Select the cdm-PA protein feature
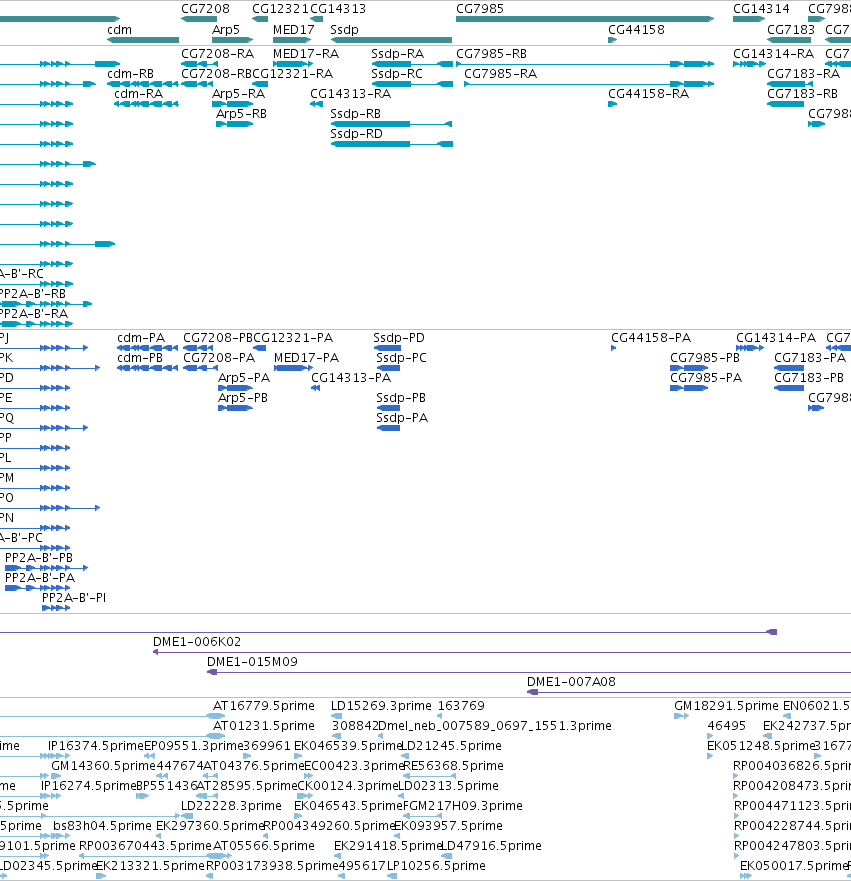851x881 pixels. pyautogui.click(x=147, y=348)
